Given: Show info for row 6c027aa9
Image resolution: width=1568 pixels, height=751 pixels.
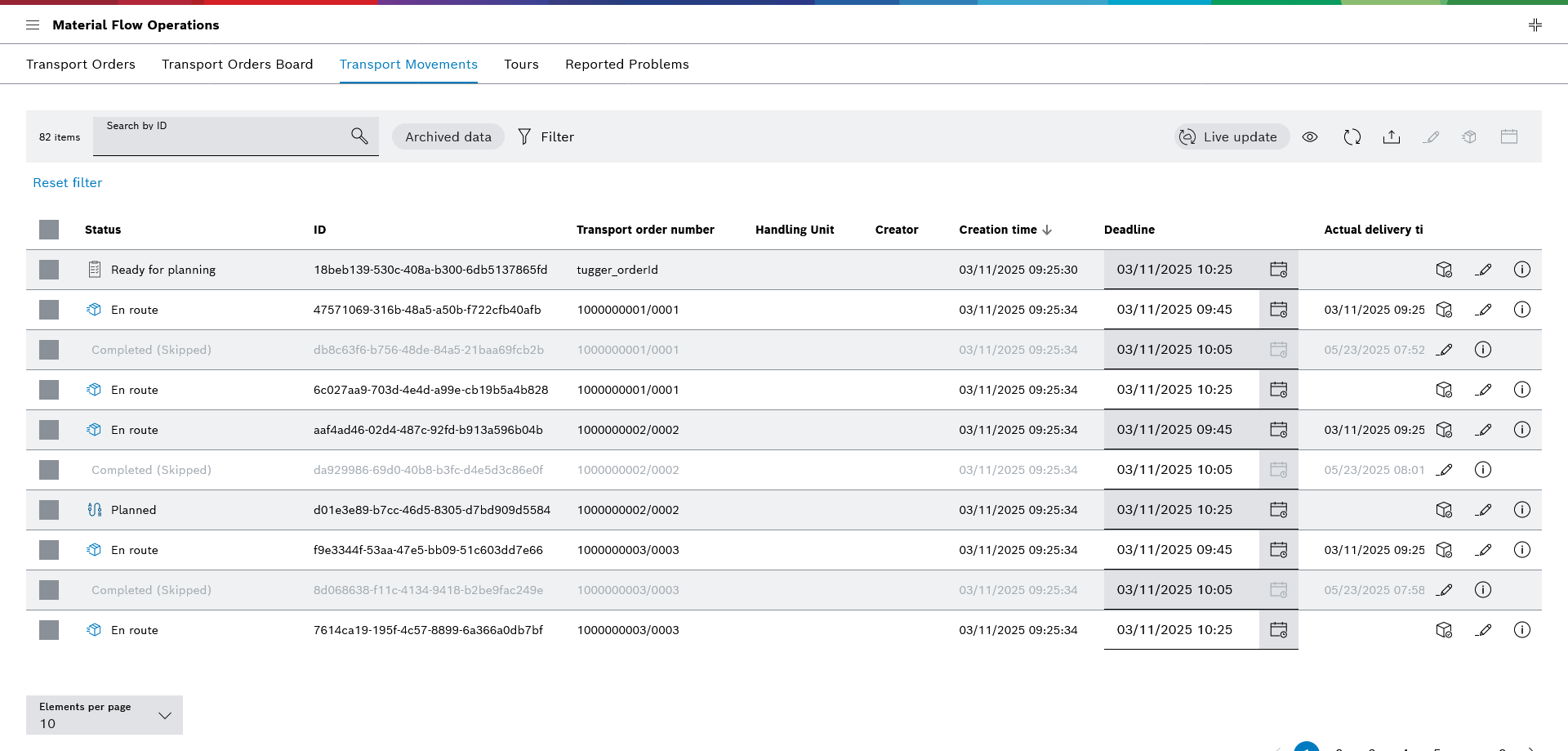Looking at the screenshot, I should click(x=1522, y=390).
